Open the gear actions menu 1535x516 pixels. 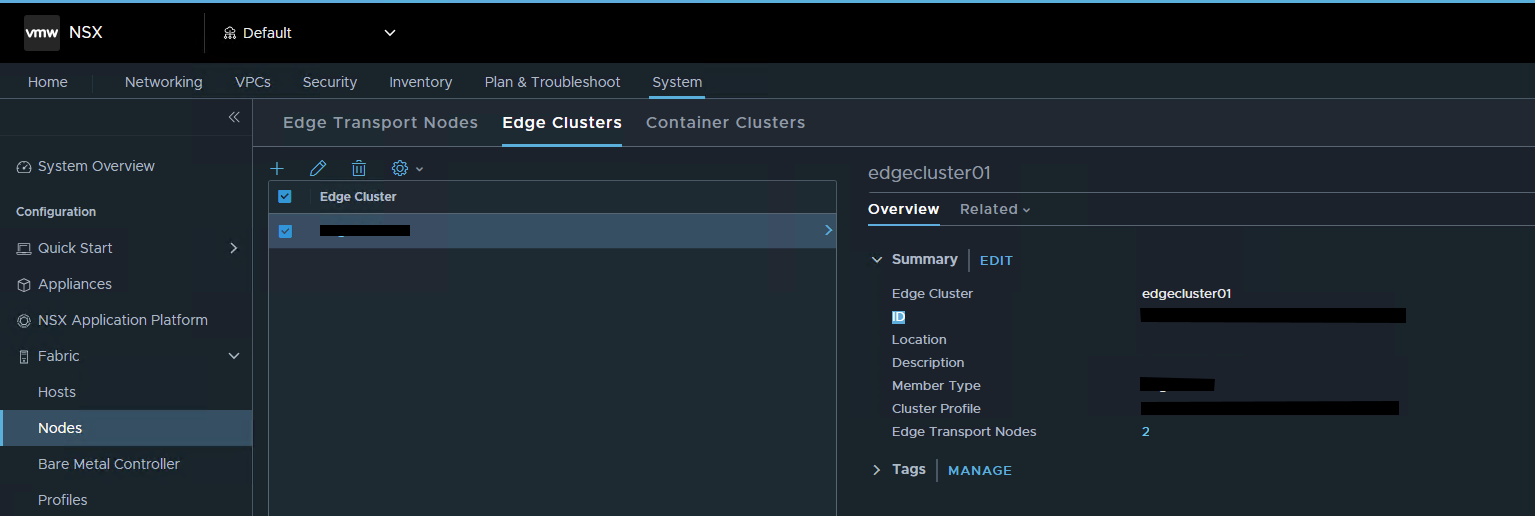pos(406,168)
